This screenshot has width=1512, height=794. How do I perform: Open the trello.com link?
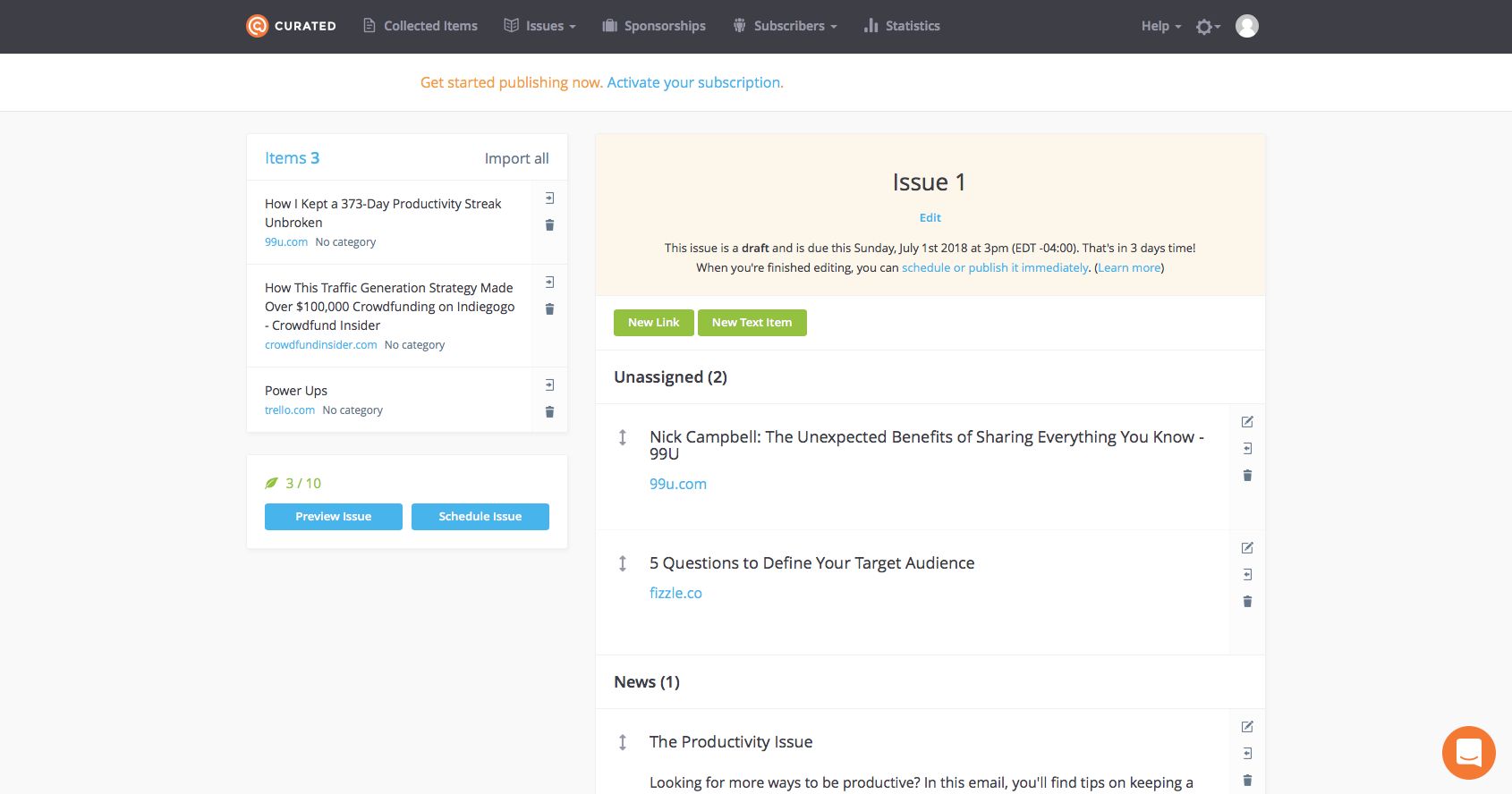290,410
